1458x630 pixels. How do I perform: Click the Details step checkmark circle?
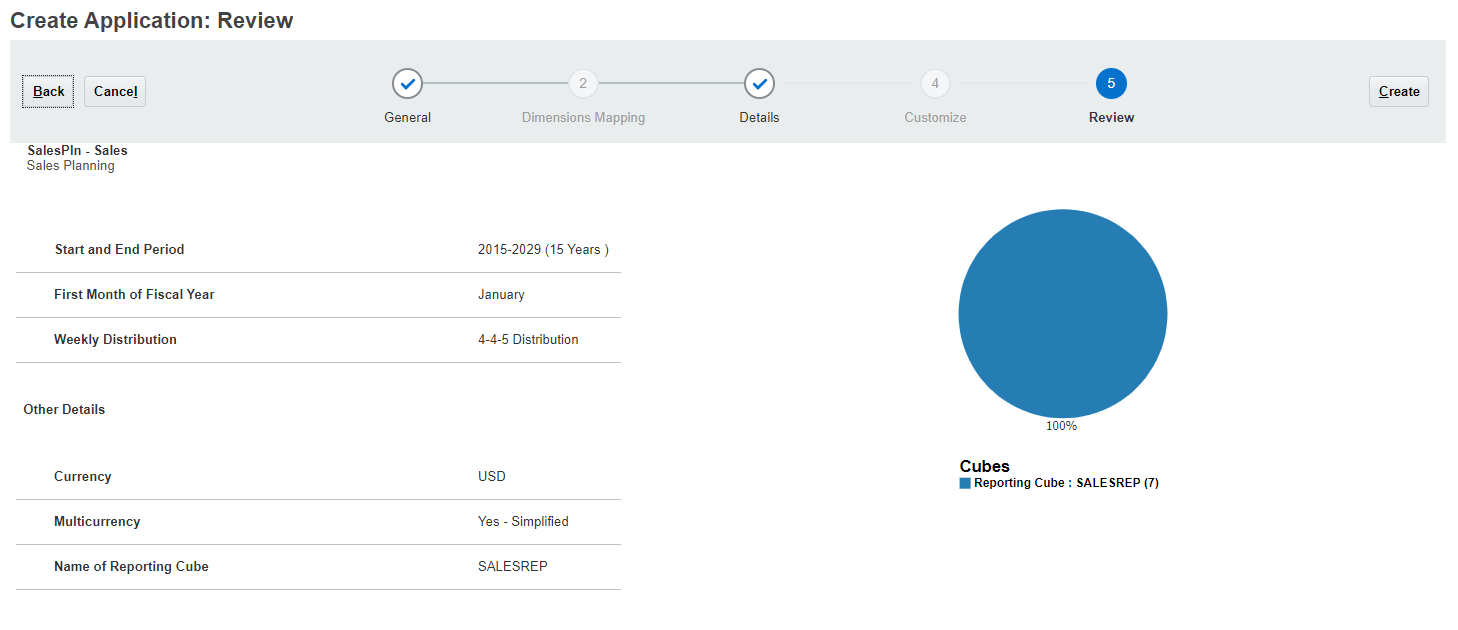(x=759, y=84)
